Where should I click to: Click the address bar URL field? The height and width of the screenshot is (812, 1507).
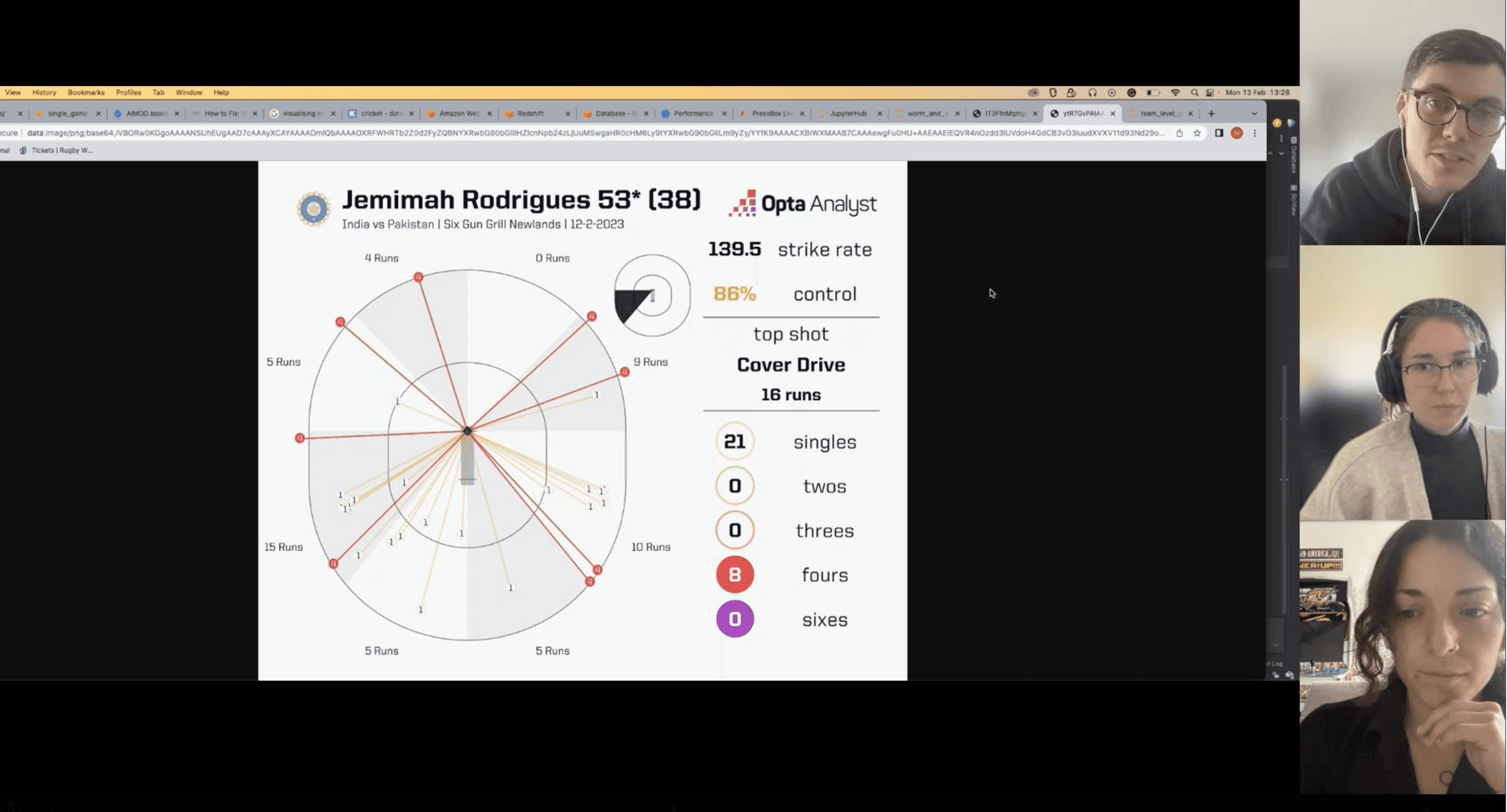point(596,133)
